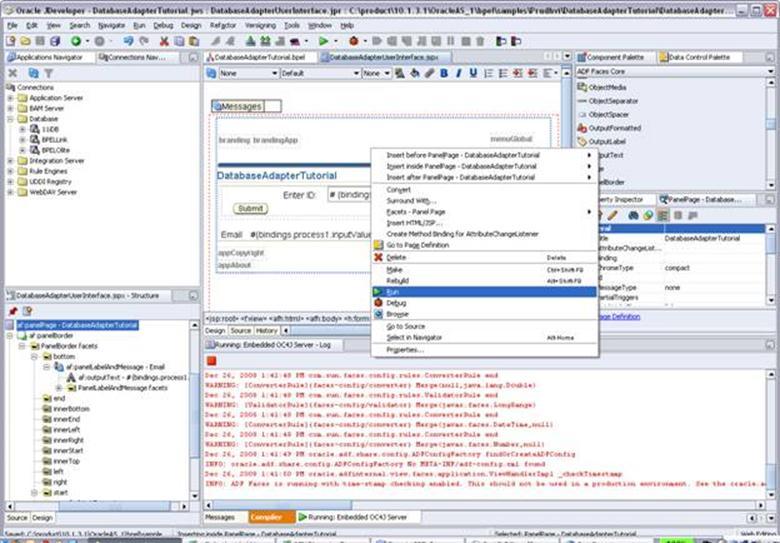The width and height of the screenshot is (780, 543).
Task: Select the BPELLink database connection
Action: pos(54,140)
